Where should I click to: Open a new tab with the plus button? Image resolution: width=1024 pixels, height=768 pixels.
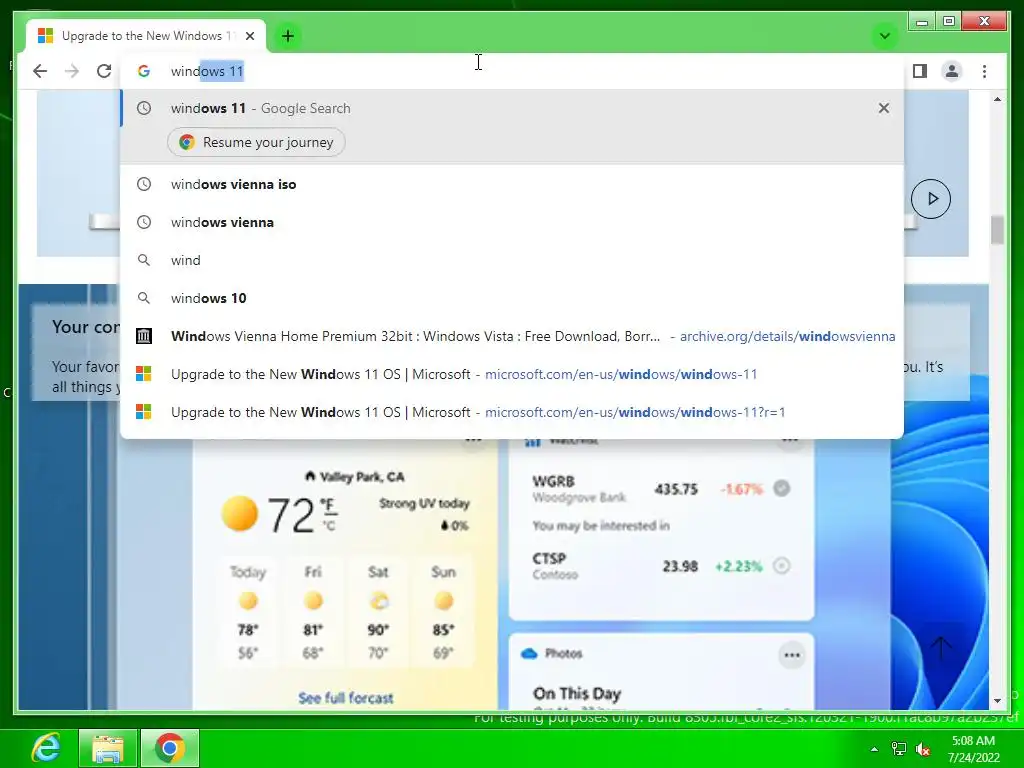(288, 36)
